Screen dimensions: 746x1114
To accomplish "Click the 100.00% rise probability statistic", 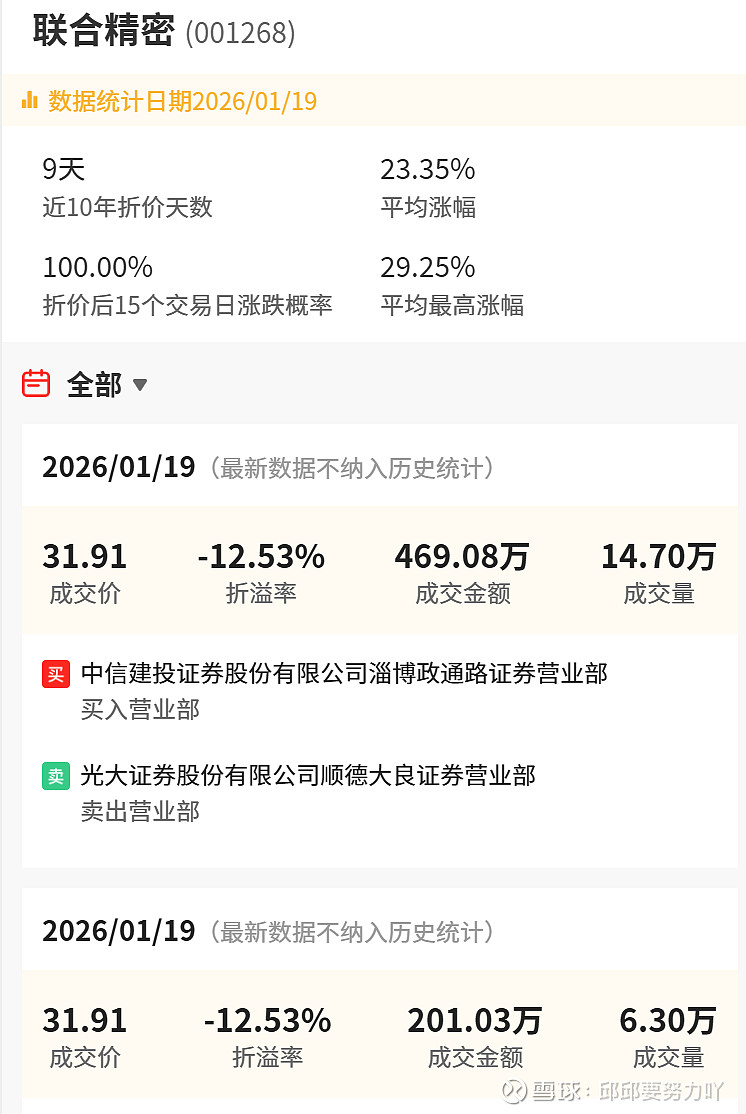I will pyautogui.click(x=97, y=267).
